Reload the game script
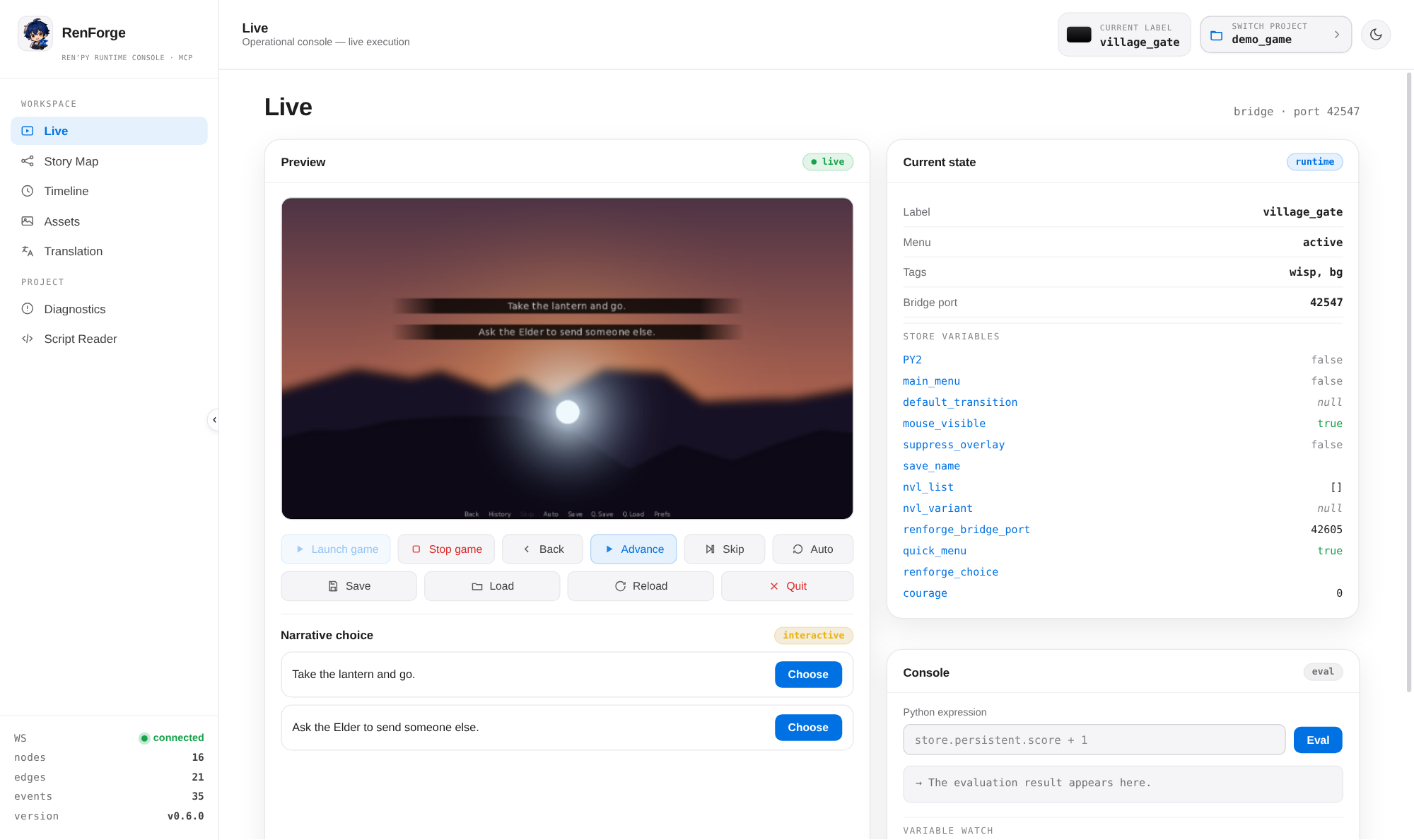 pos(641,586)
